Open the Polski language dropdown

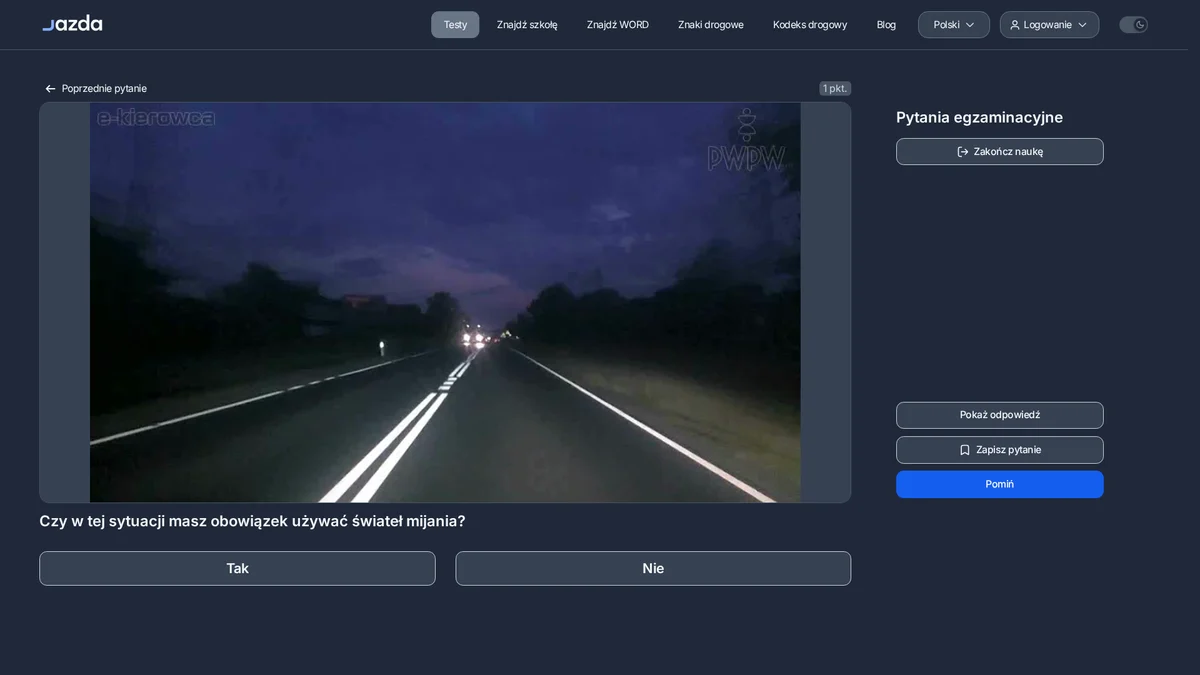[954, 25]
